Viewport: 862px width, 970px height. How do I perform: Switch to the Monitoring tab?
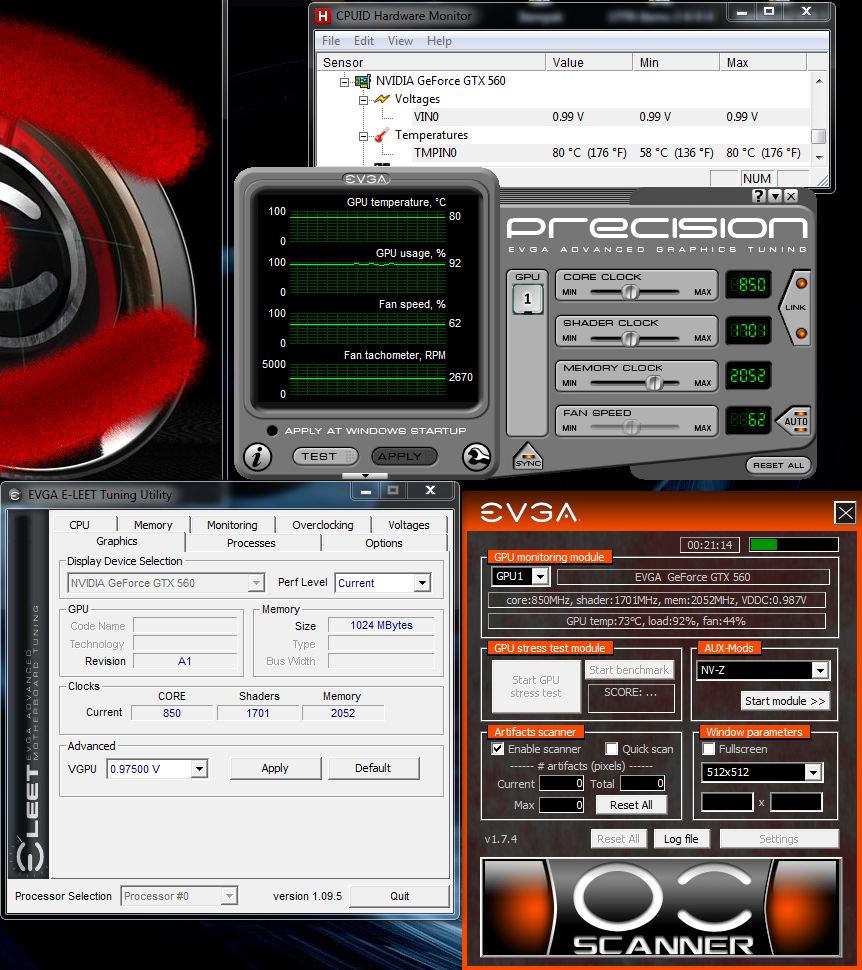coord(232,525)
